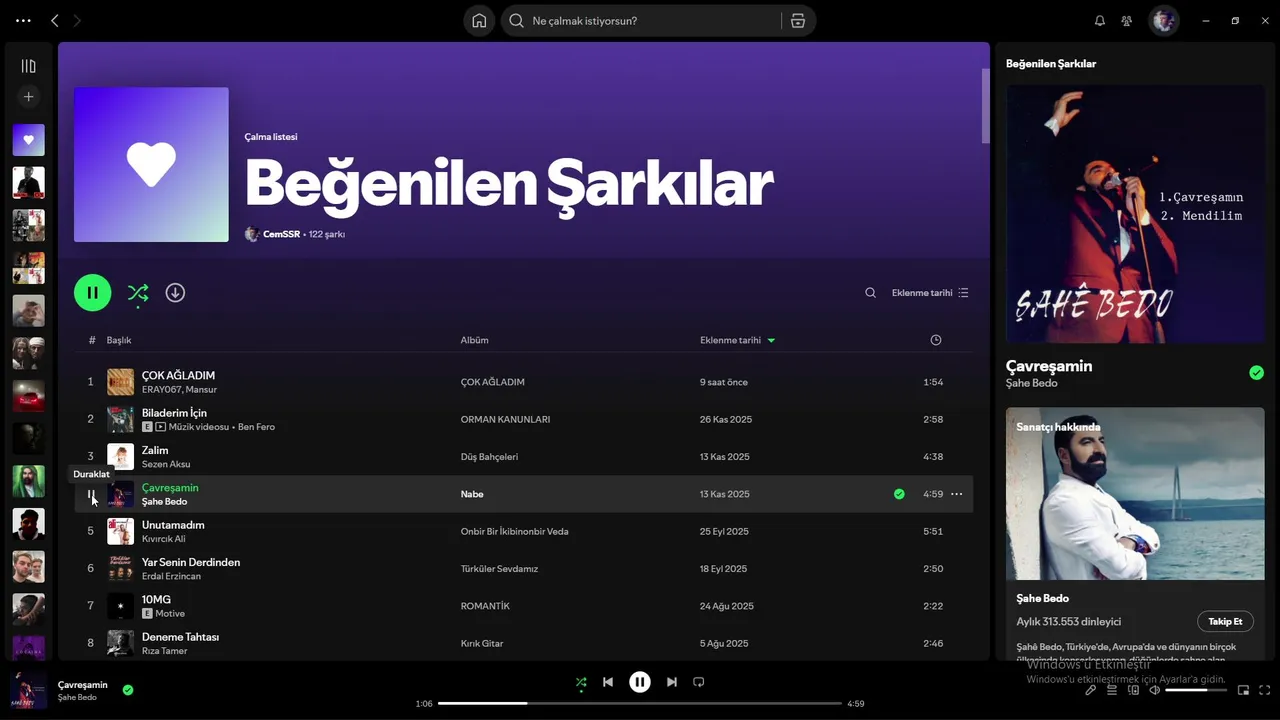This screenshot has width=1280, height=720.
Task: Sort by the Albüm column header
Action: (474, 340)
